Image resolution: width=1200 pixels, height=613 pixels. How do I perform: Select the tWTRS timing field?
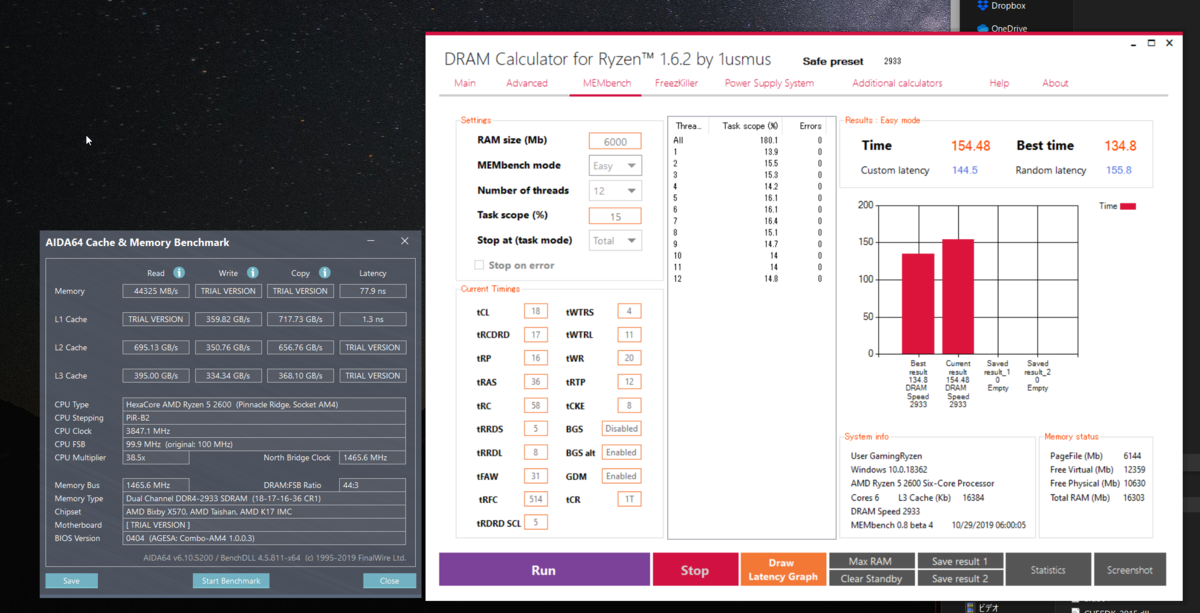click(629, 311)
